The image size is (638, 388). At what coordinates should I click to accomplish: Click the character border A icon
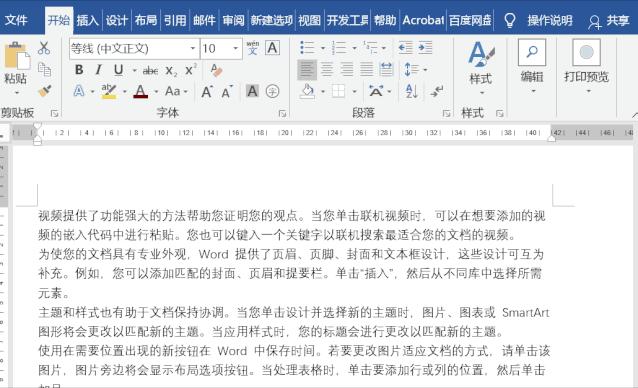[x=272, y=48]
